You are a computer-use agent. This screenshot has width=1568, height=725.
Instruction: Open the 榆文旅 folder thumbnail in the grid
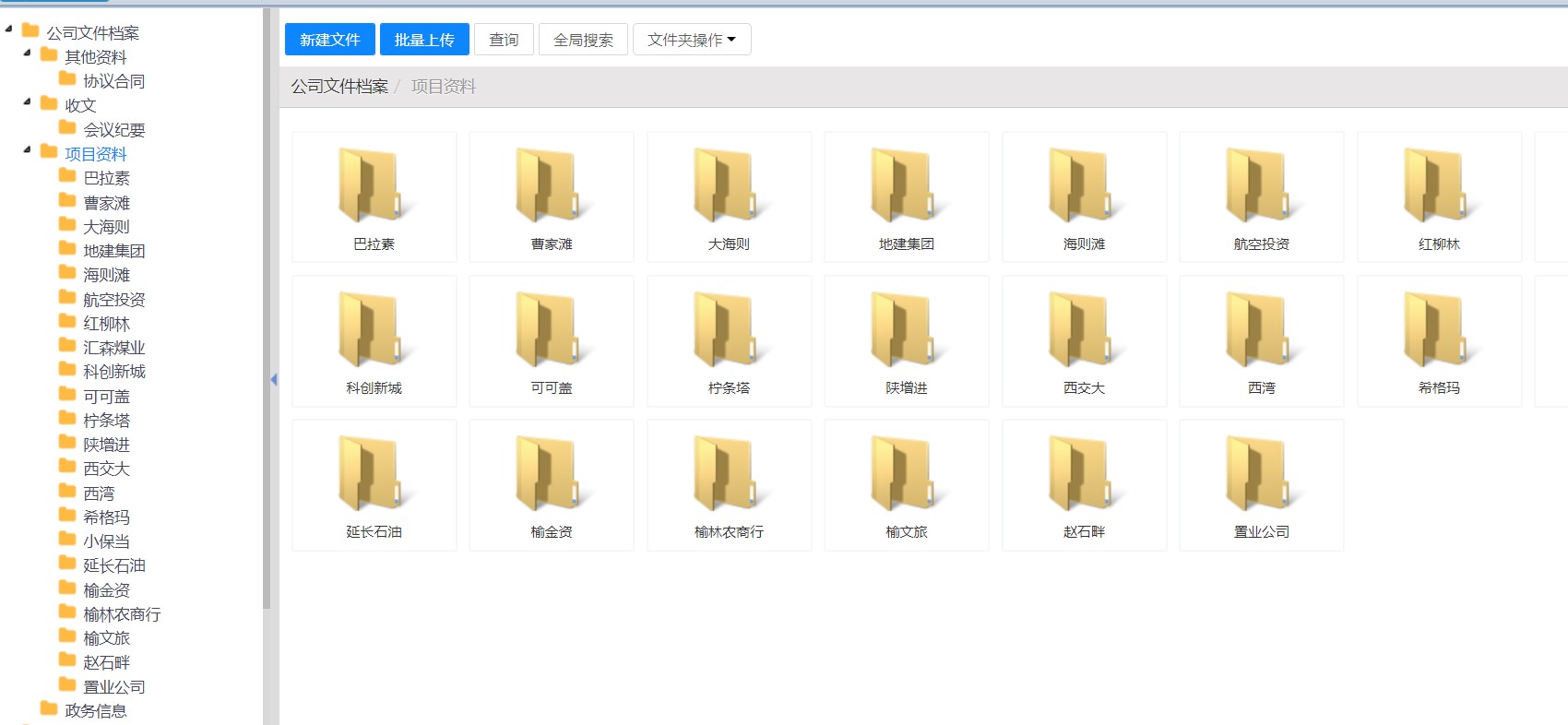coord(907,484)
